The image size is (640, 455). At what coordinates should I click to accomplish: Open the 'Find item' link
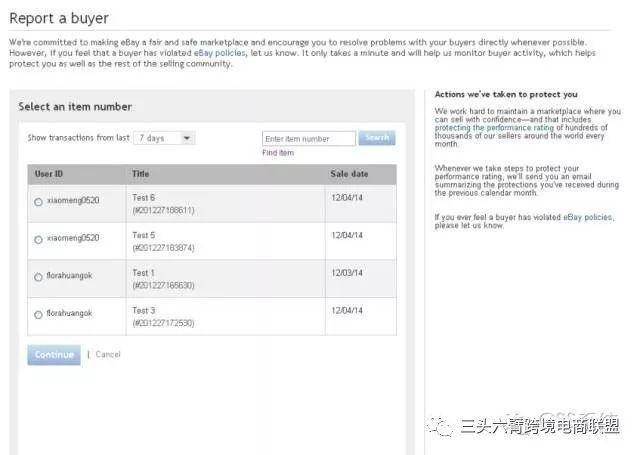point(278,153)
